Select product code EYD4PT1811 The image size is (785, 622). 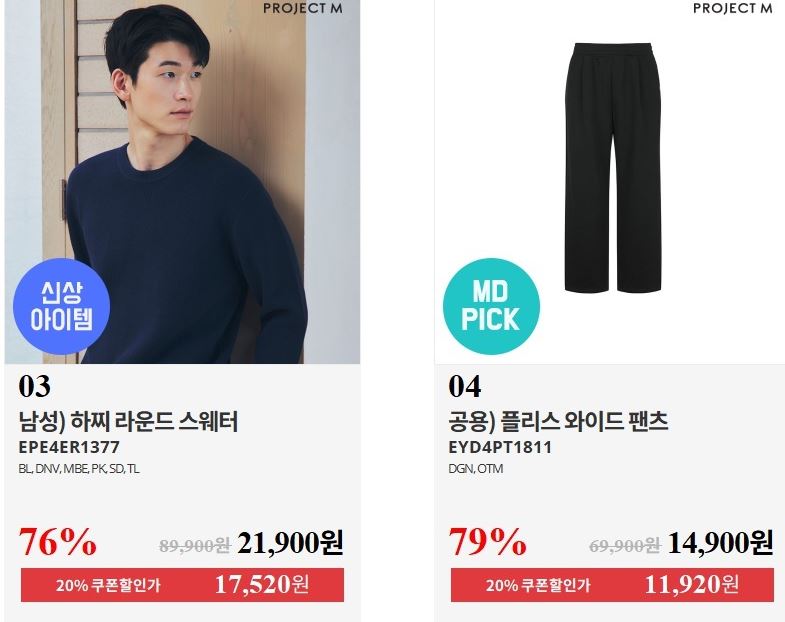coord(500,447)
